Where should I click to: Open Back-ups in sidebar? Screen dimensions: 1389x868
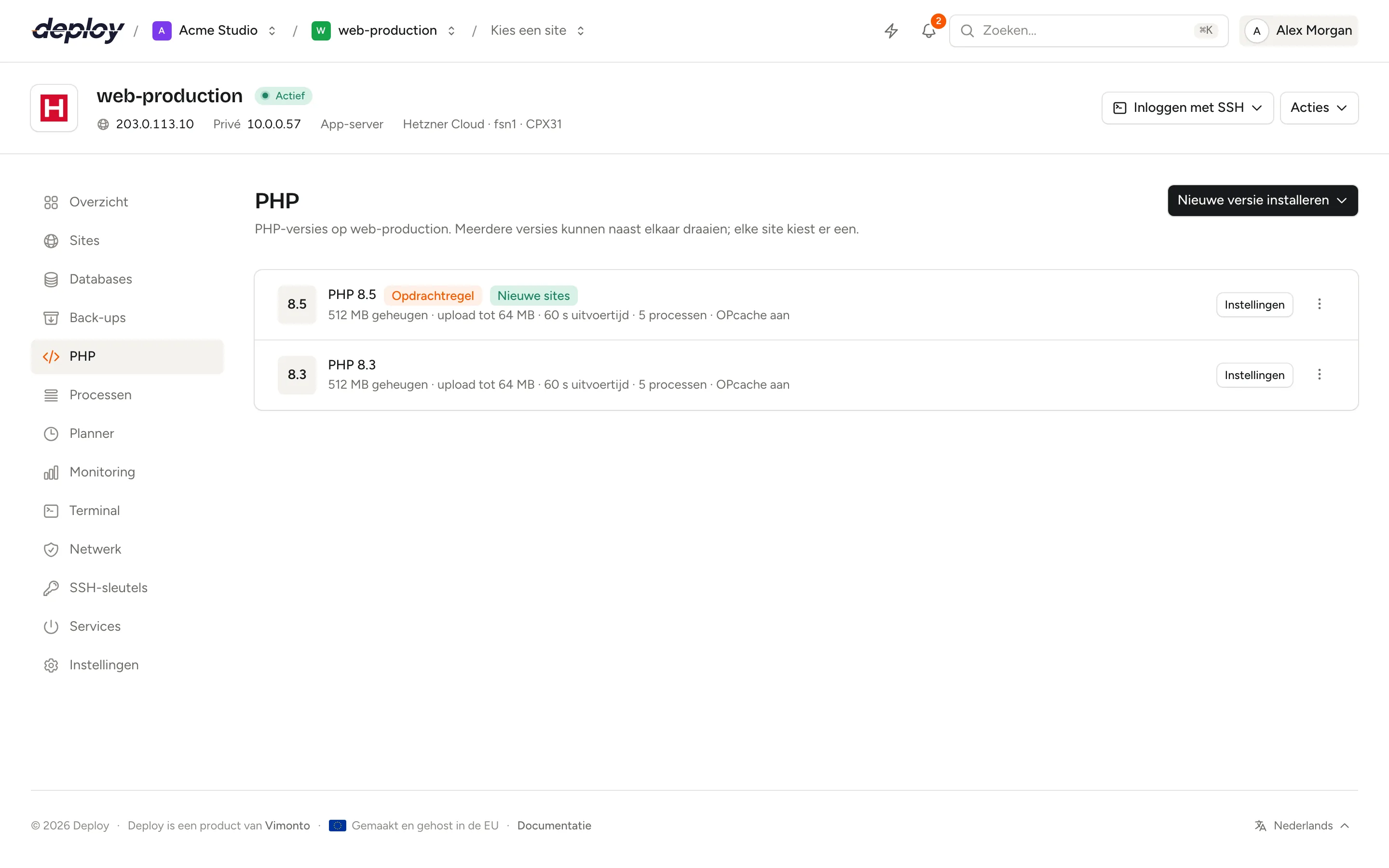[x=127, y=317]
